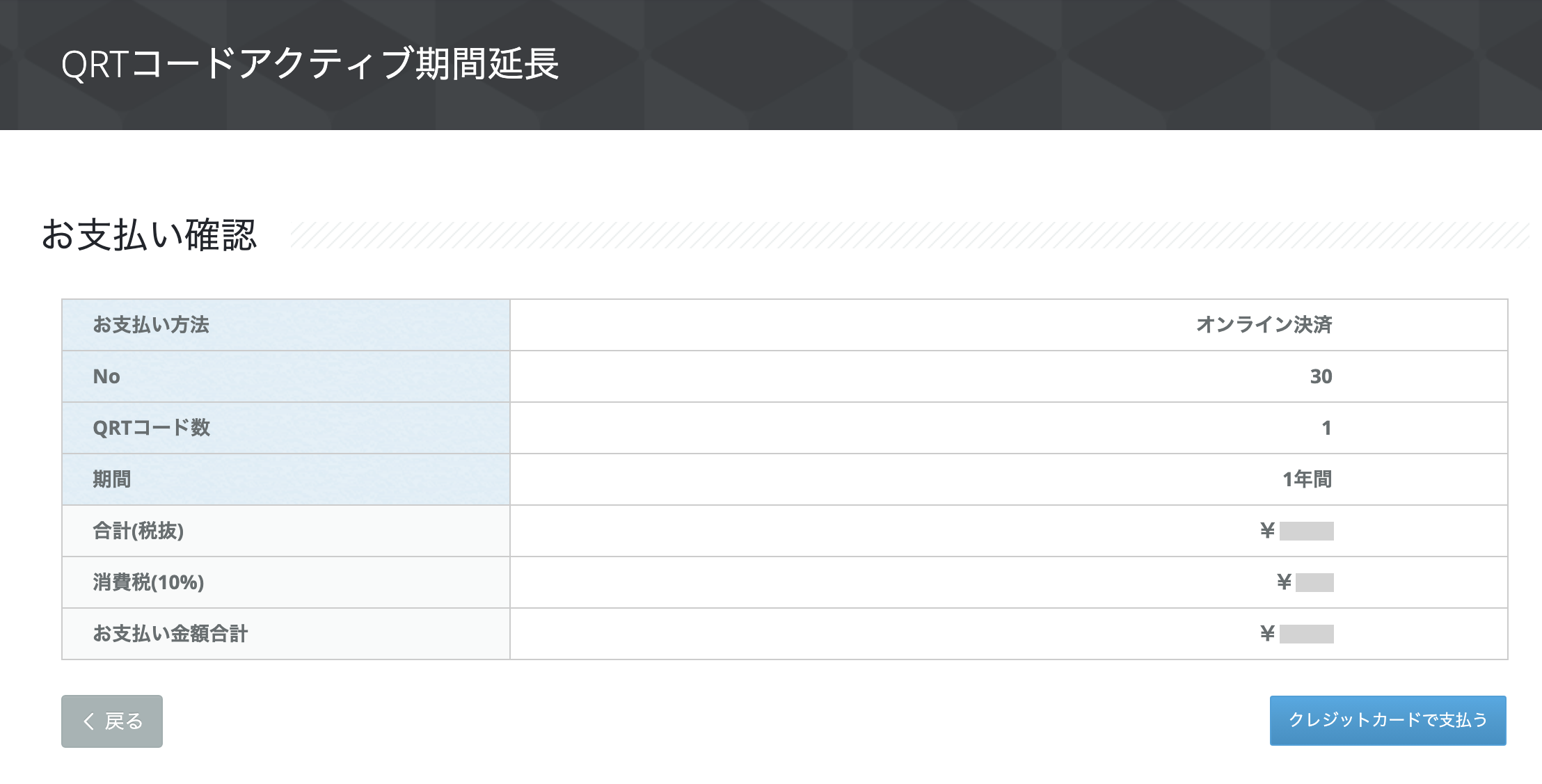Click the 戻る back button

(x=112, y=721)
